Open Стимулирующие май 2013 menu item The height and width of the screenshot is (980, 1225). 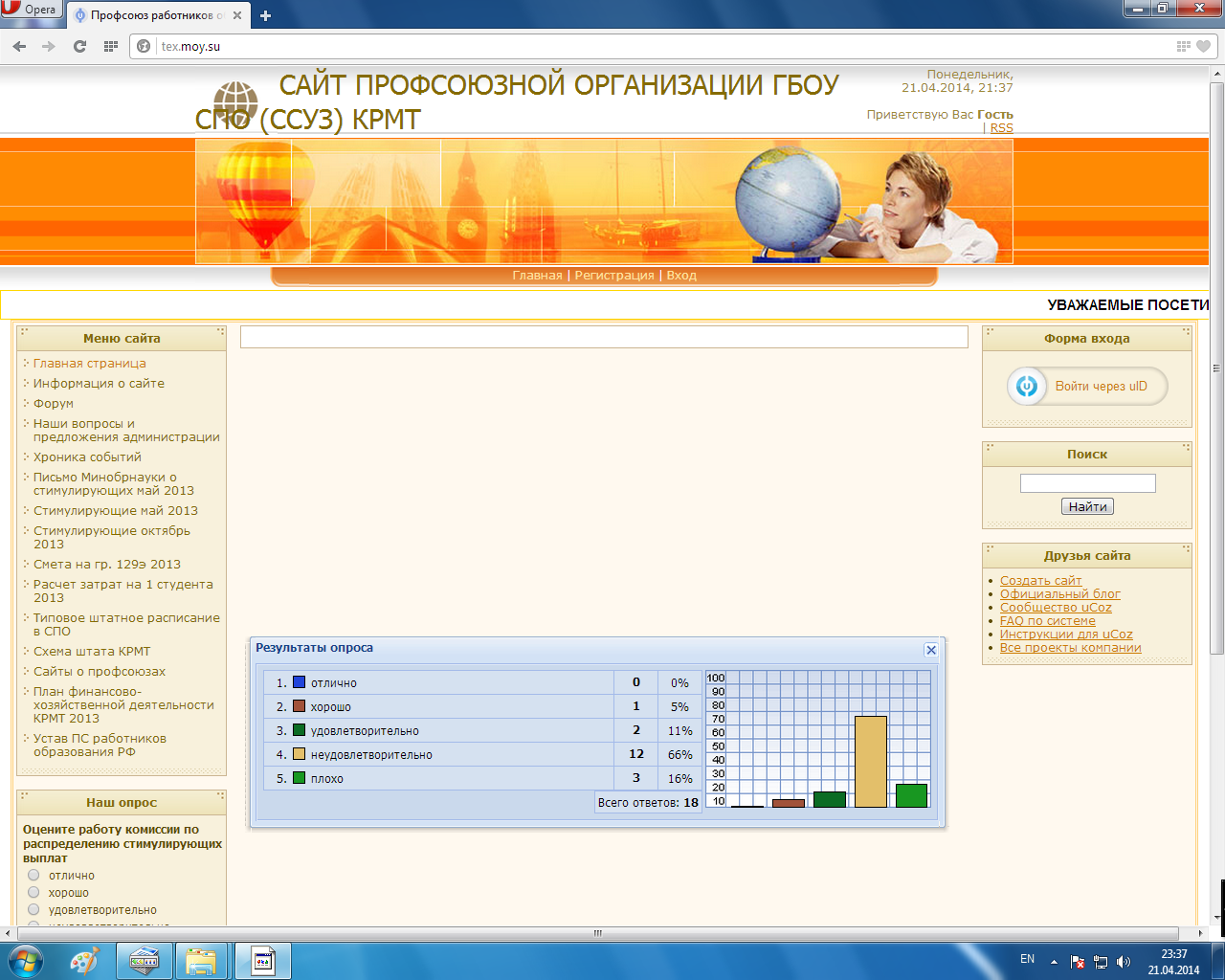coord(116,511)
